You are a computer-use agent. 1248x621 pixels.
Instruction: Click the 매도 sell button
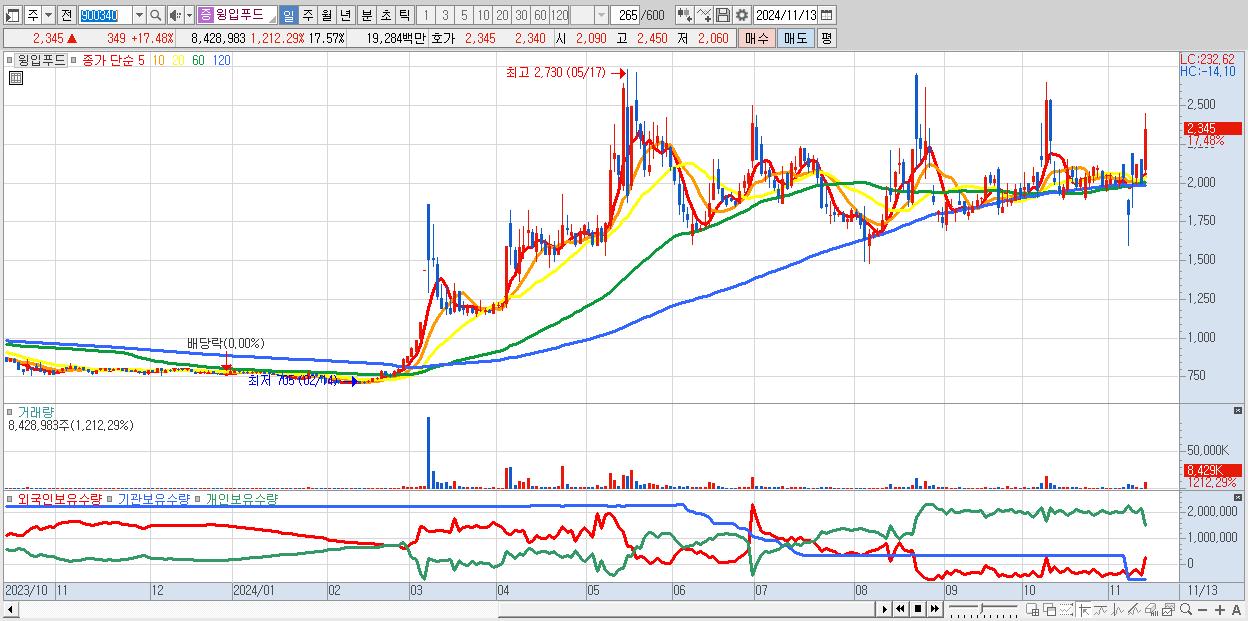[x=795, y=38]
